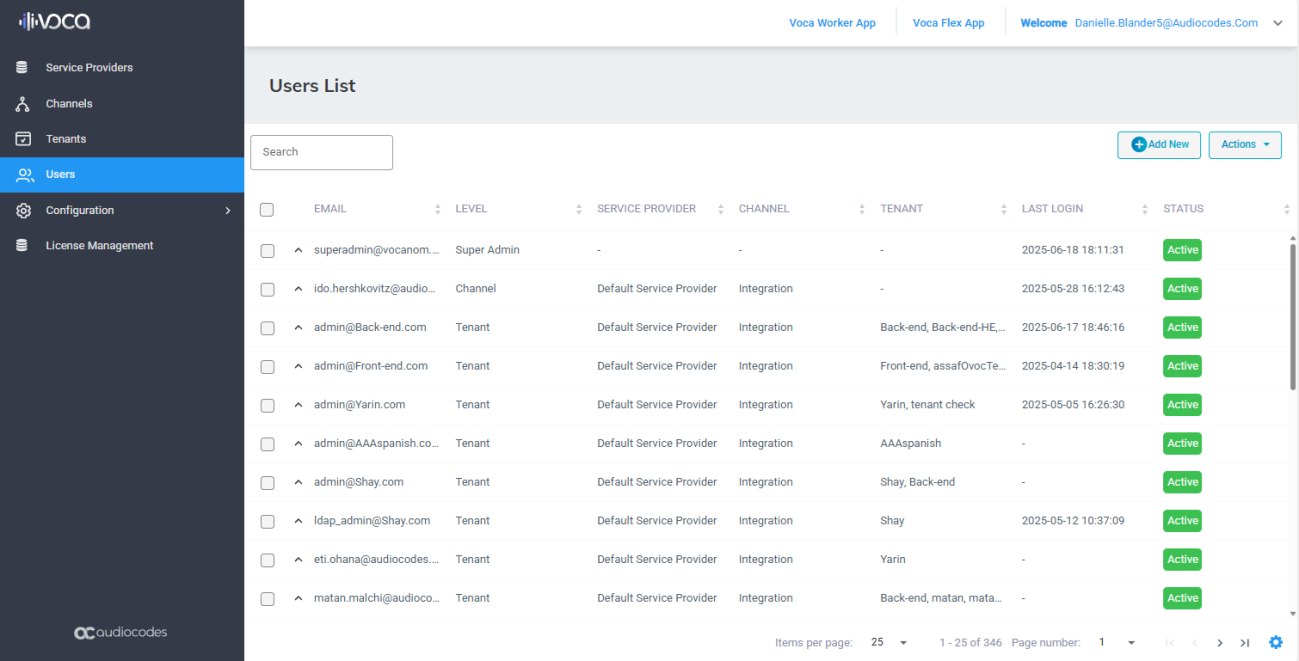1299x661 pixels.
Task: Go to last page of results
Action: coord(1245,643)
